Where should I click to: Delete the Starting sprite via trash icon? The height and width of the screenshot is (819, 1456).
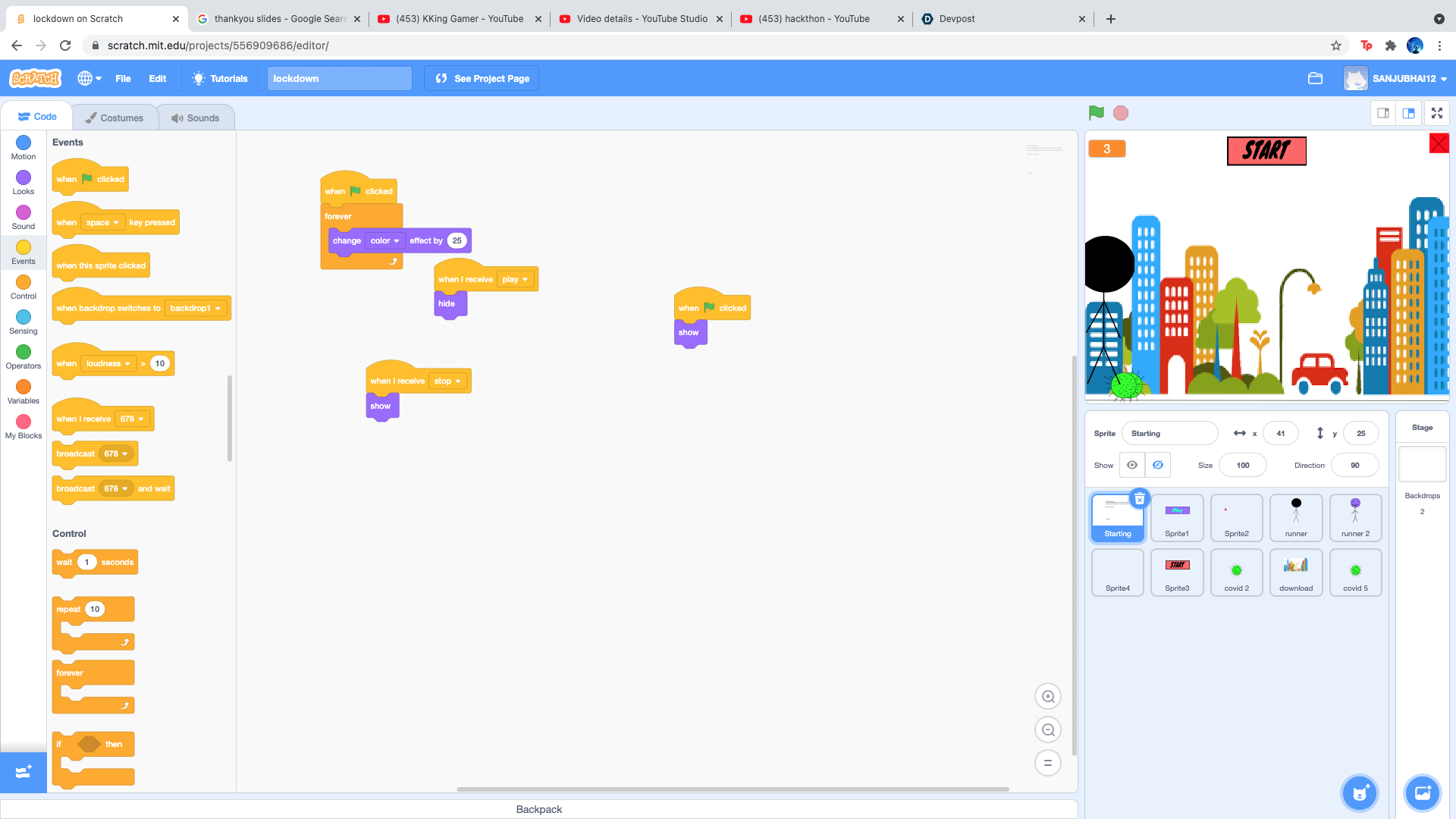(x=1139, y=499)
